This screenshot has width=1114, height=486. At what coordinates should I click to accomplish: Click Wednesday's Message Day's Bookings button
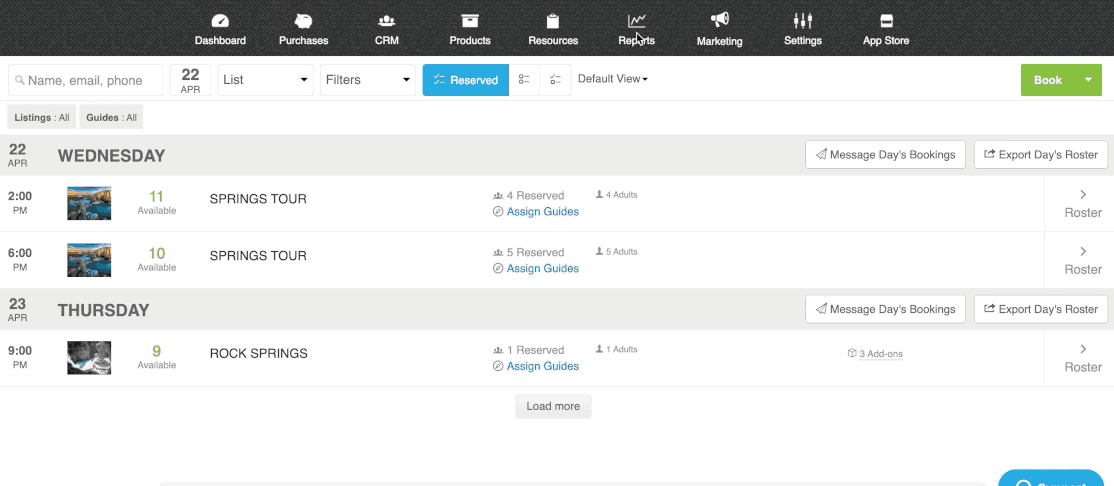click(x=885, y=154)
